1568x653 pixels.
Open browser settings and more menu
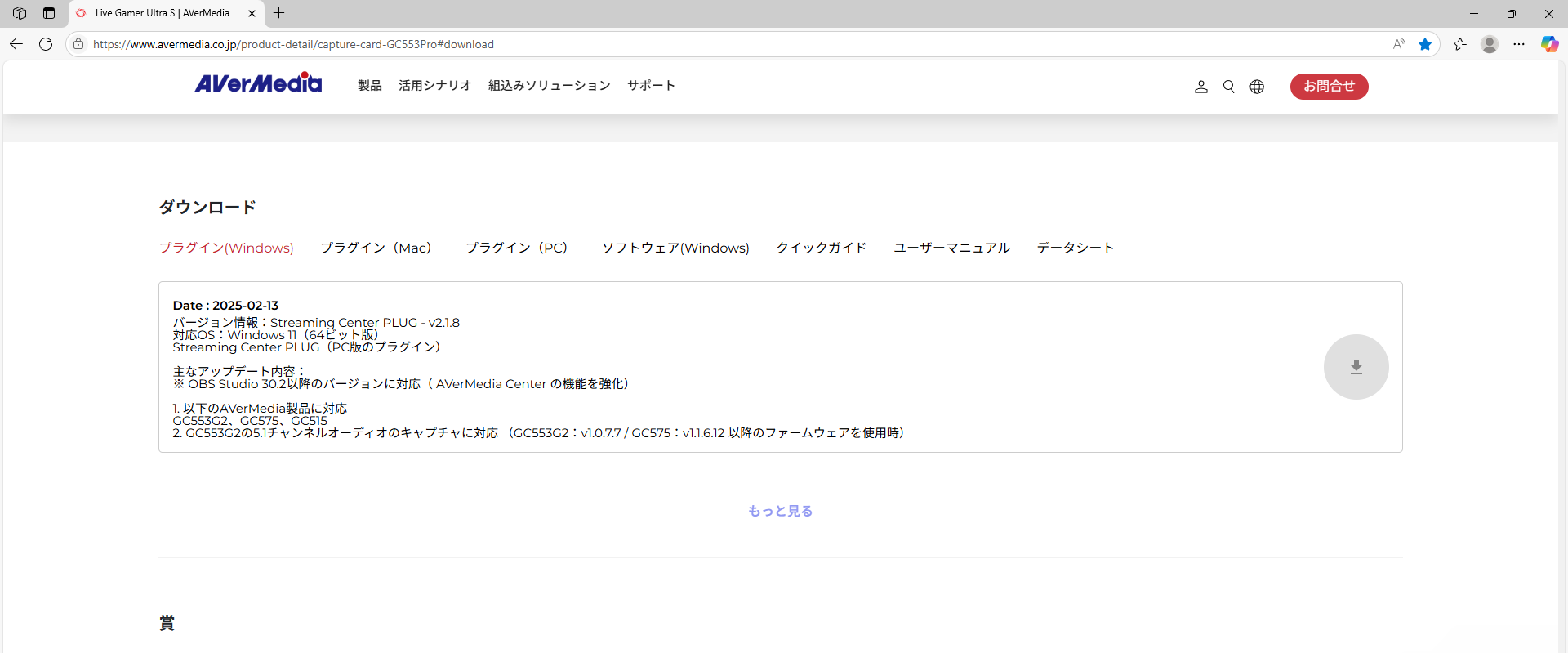[x=1519, y=44]
